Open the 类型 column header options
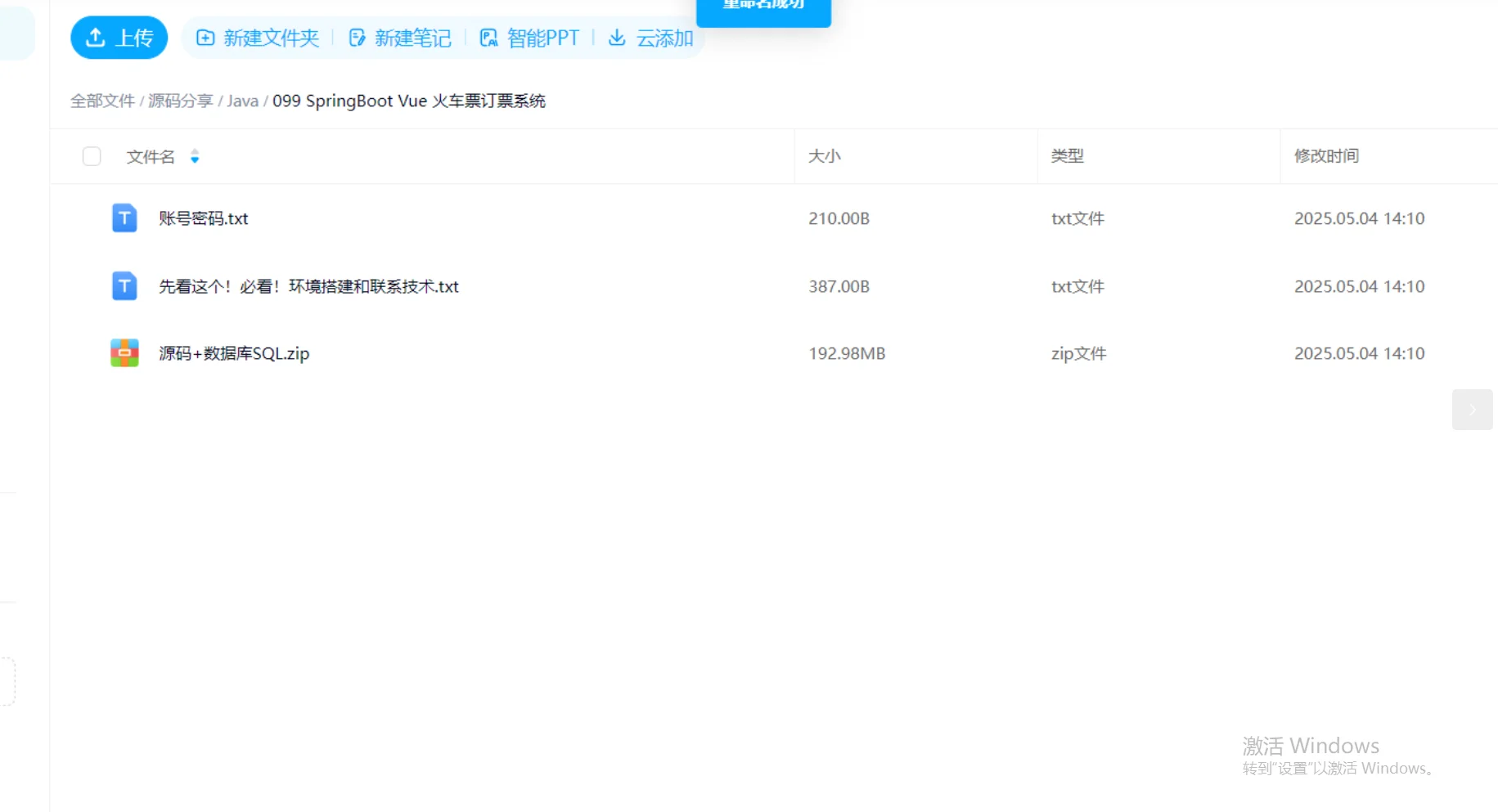This screenshot has height=812, width=1498. [1067, 156]
